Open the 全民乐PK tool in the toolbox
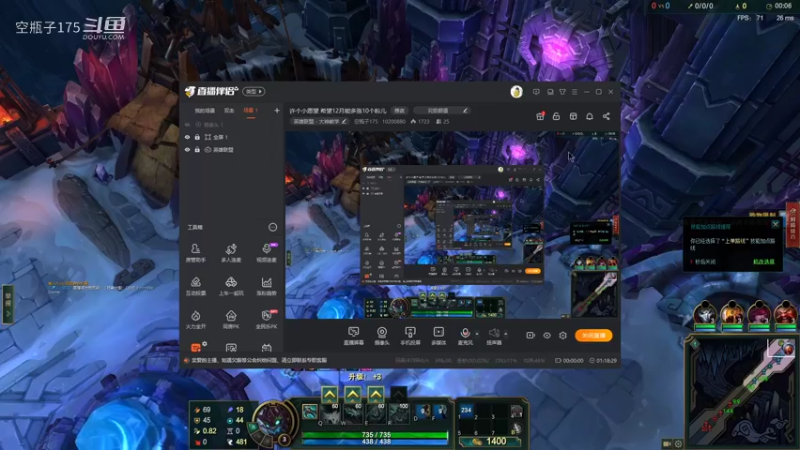The height and width of the screenshot is (450, 800). tap(266, 319)
